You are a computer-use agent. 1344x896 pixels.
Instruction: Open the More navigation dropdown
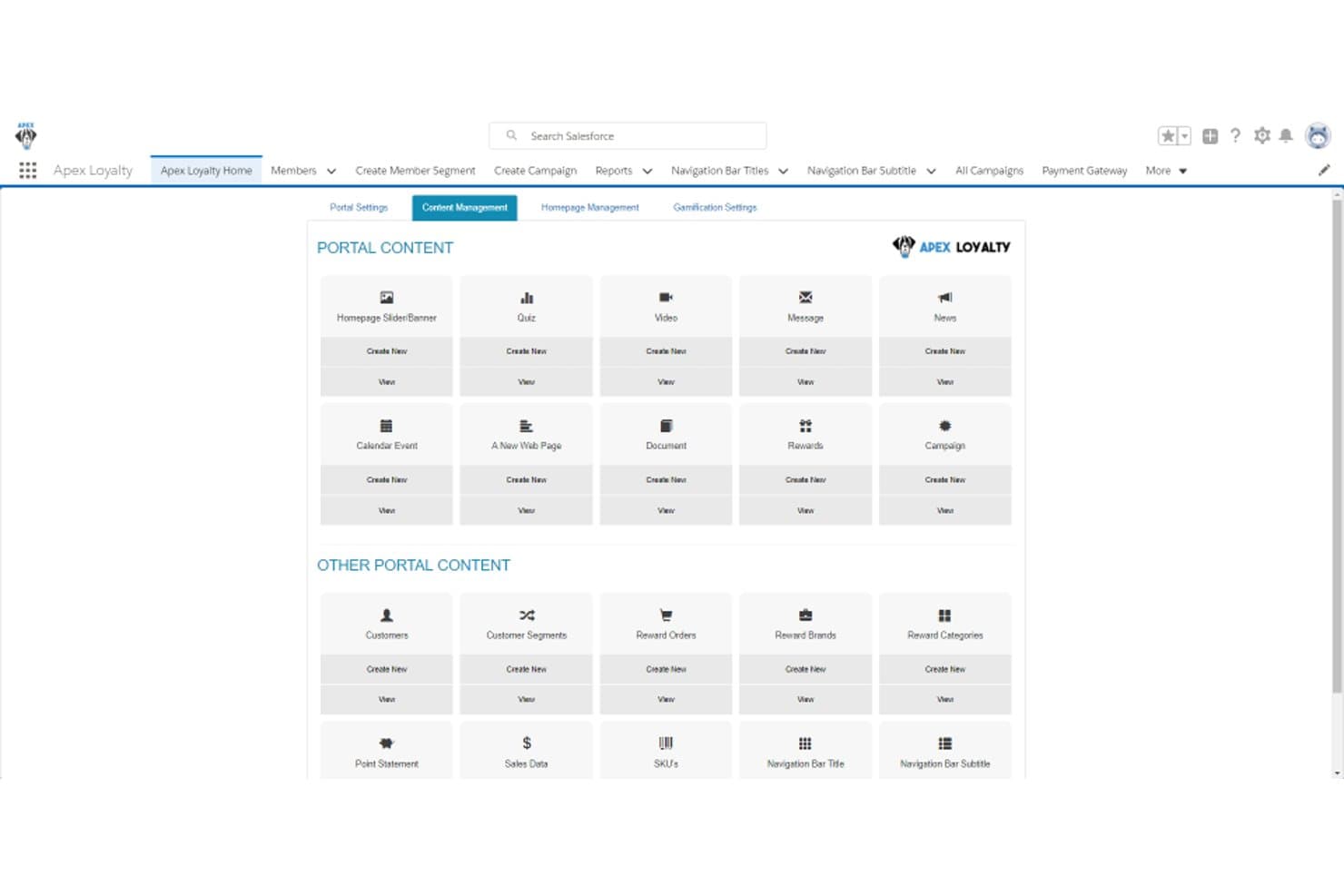[x=1167, y=171]
